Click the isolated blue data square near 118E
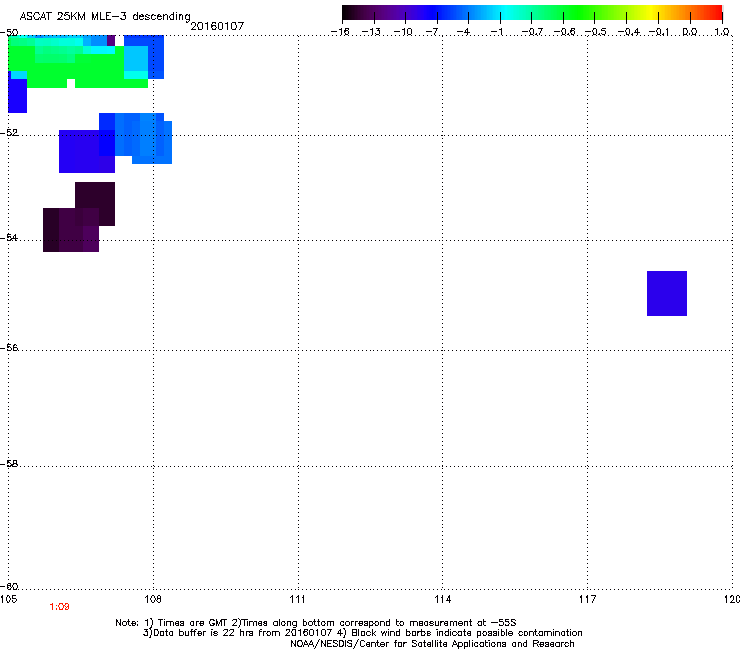 pyautogui.click(x=667, y=293)
